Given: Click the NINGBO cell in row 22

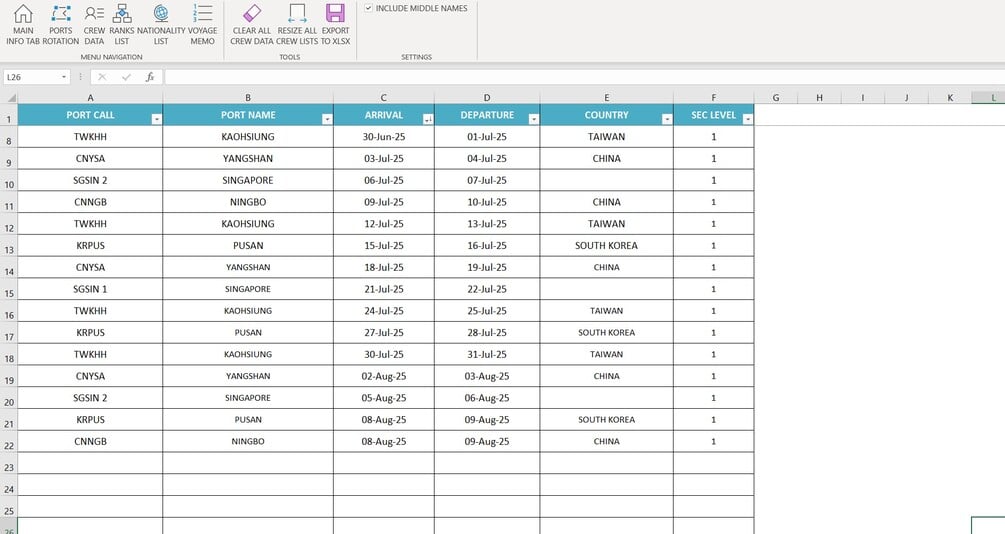Looking at the screenshot, I should (x=248, y=442).
